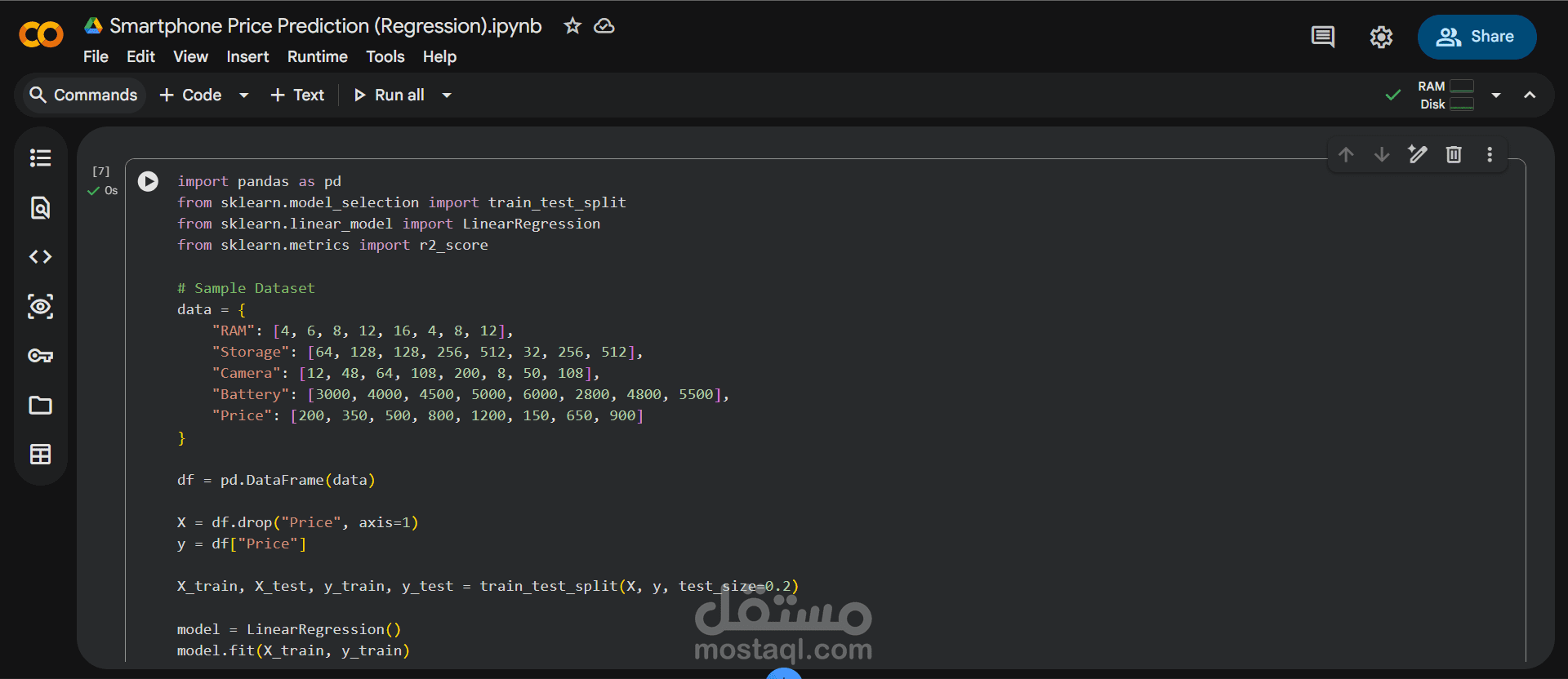This screenshot has height=679, width=1568.
Task: Click the 'import pandas as pd' line
Action: pos(259,181)
